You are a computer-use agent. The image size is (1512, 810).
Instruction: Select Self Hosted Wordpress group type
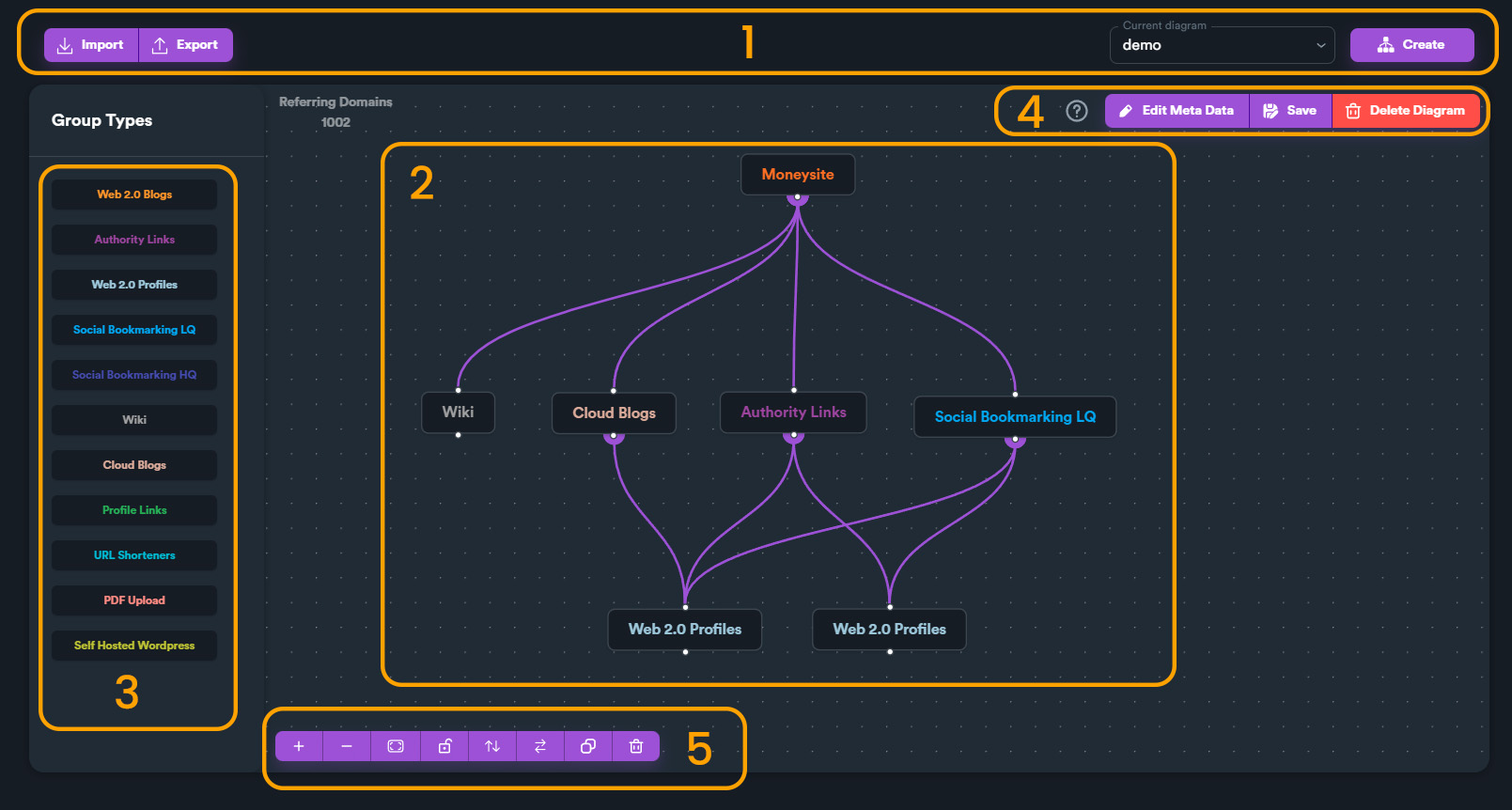134,646
